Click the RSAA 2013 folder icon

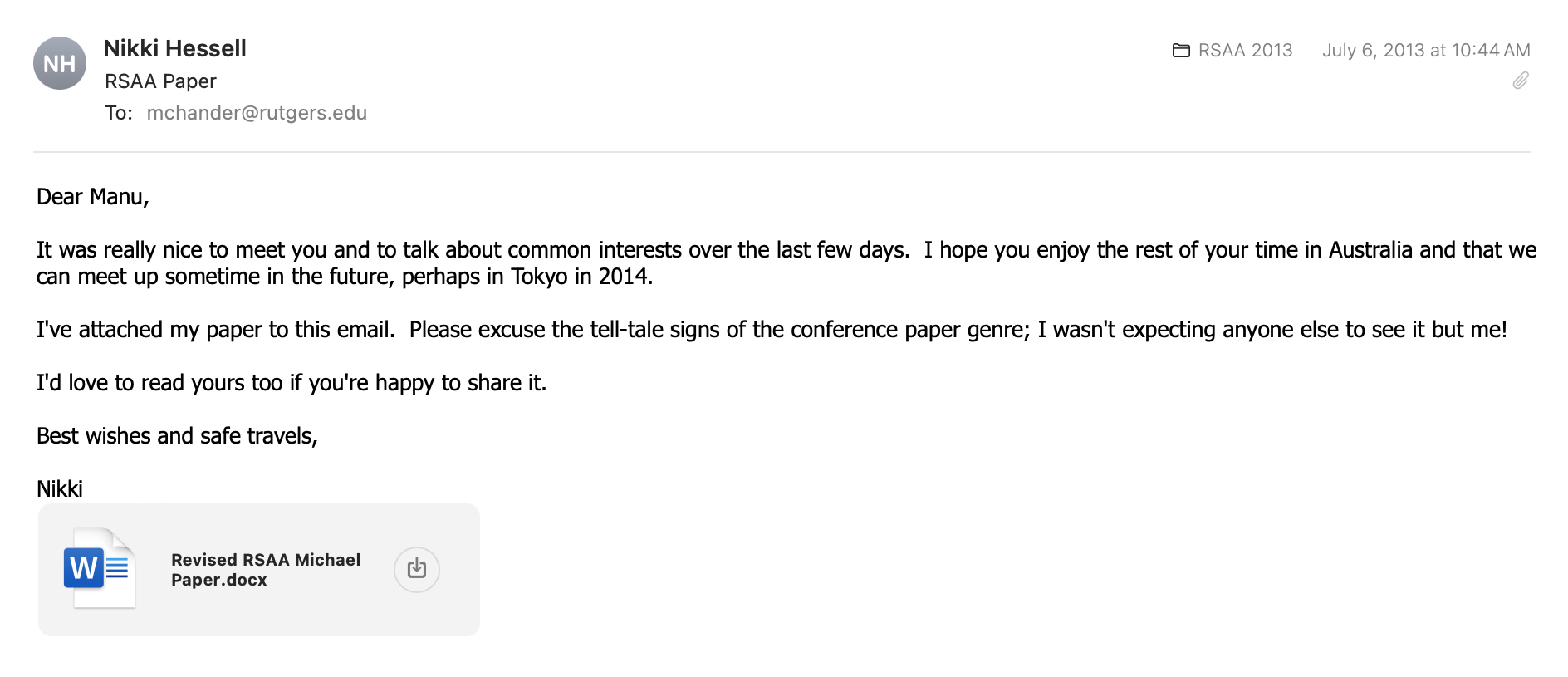[1180, 51]
